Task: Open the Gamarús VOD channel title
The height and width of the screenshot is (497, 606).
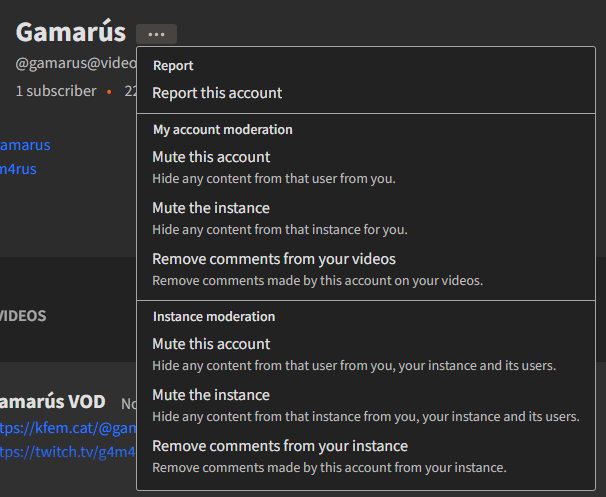Action: point(52,402)
